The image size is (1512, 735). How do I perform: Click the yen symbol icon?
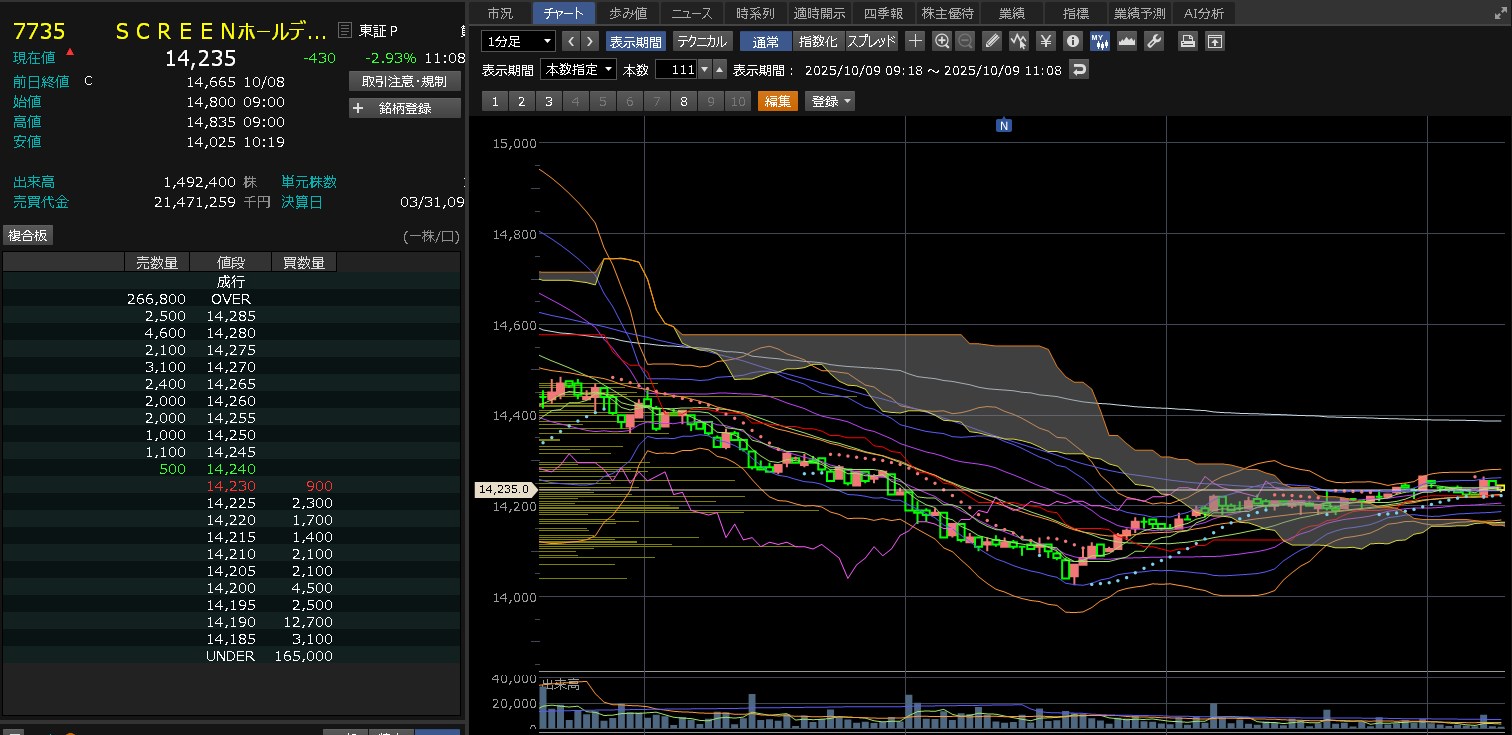(1045, 41)
